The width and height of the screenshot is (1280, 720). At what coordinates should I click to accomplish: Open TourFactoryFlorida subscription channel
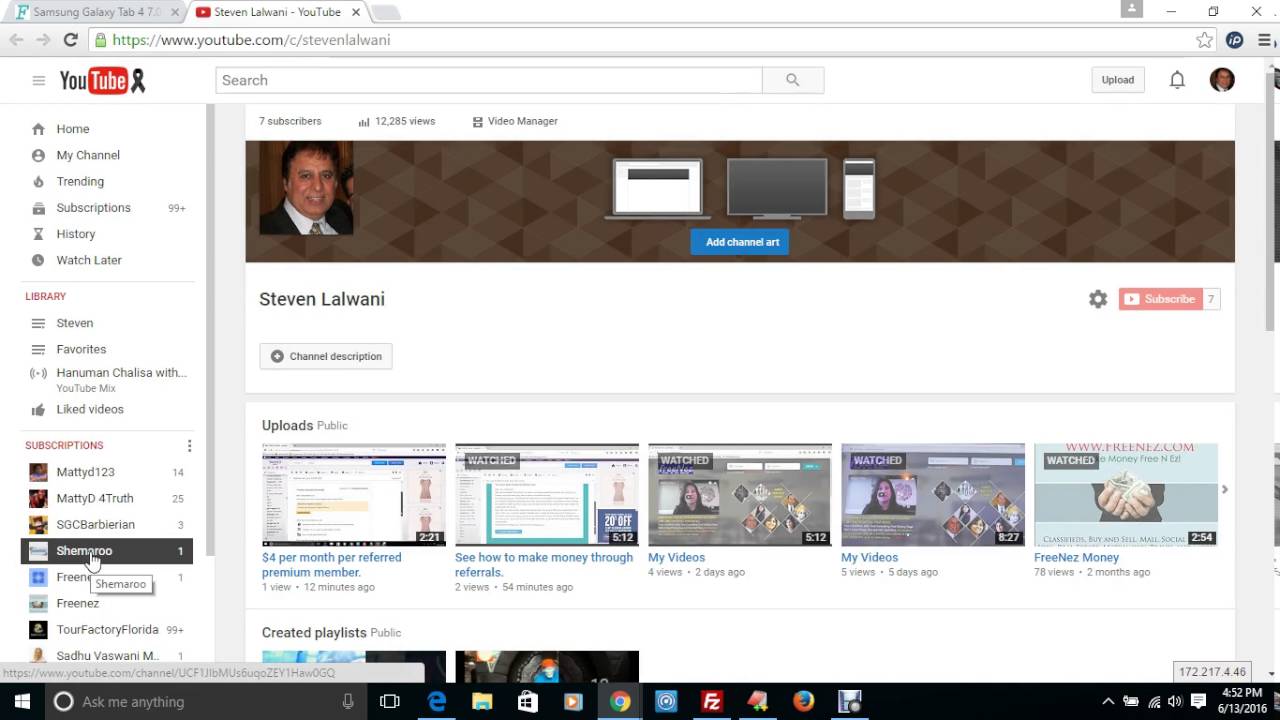click(x=107, y=630)
